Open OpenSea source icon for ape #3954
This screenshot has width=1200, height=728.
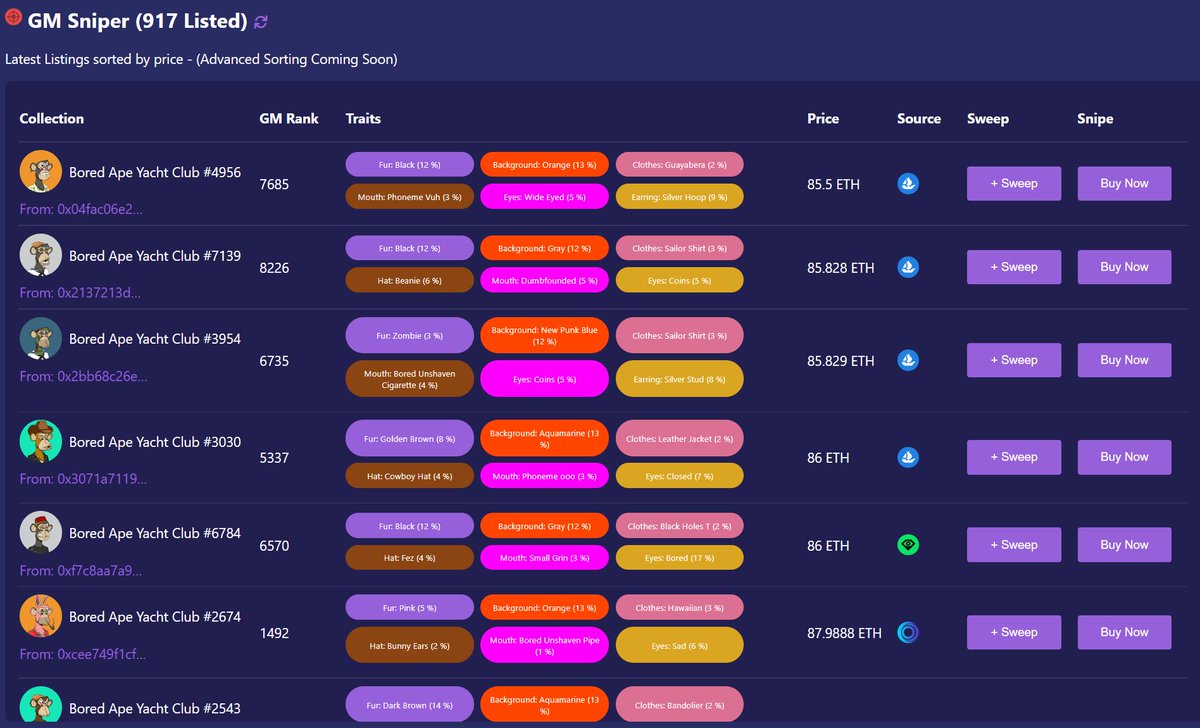coord(908,360)
